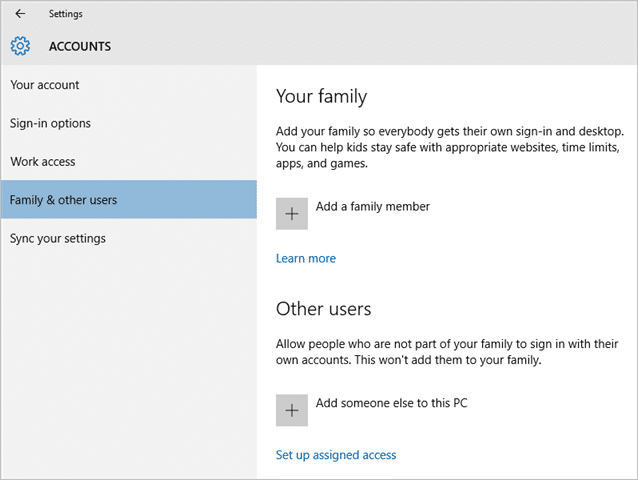Click the Accounts gear icon

(21, 46)
